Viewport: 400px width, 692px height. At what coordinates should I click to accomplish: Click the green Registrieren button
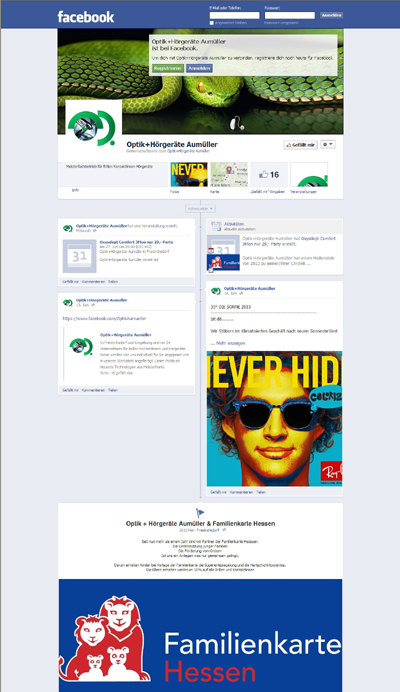pos(168,68)
